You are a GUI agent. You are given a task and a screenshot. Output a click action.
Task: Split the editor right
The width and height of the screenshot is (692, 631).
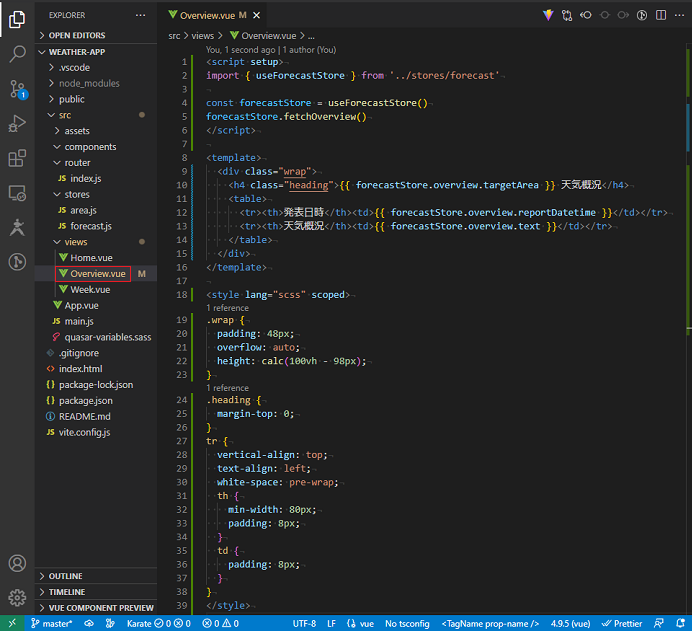coord(661,15)
